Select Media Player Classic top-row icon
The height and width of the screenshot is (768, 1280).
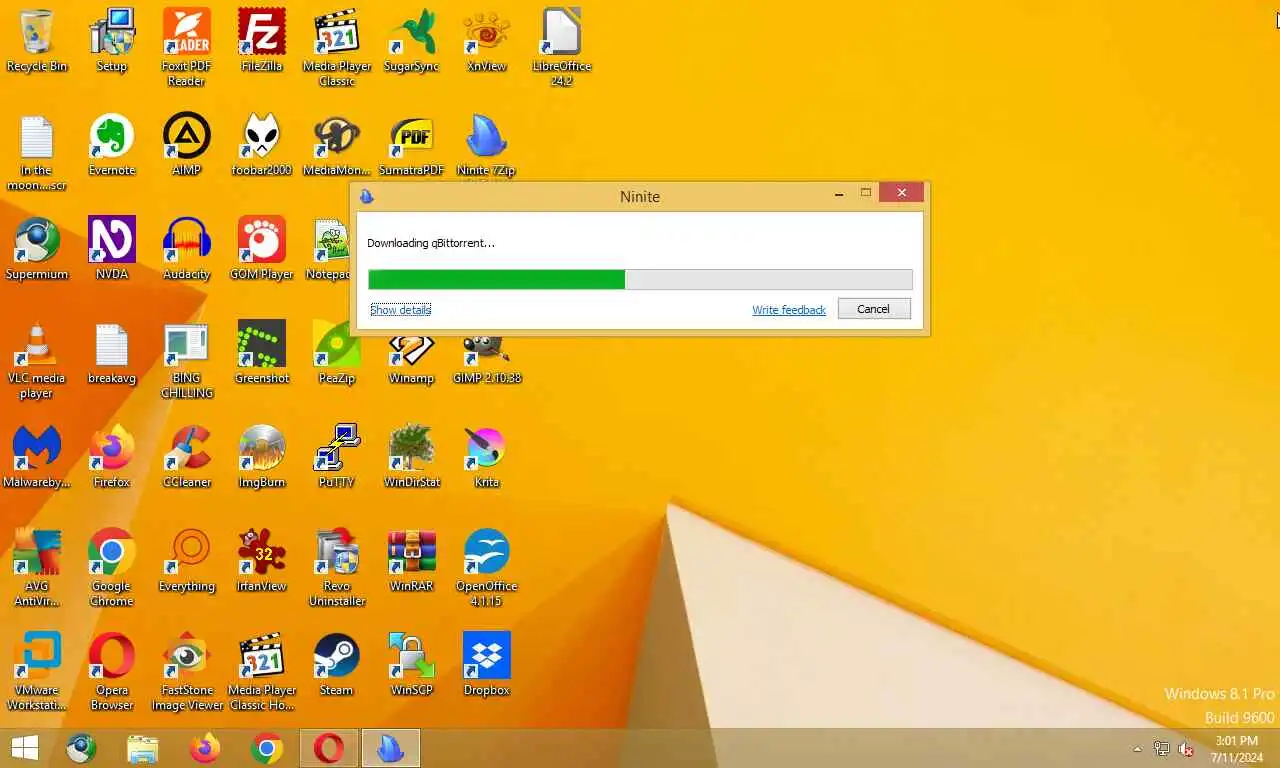[x=337, y=48]
